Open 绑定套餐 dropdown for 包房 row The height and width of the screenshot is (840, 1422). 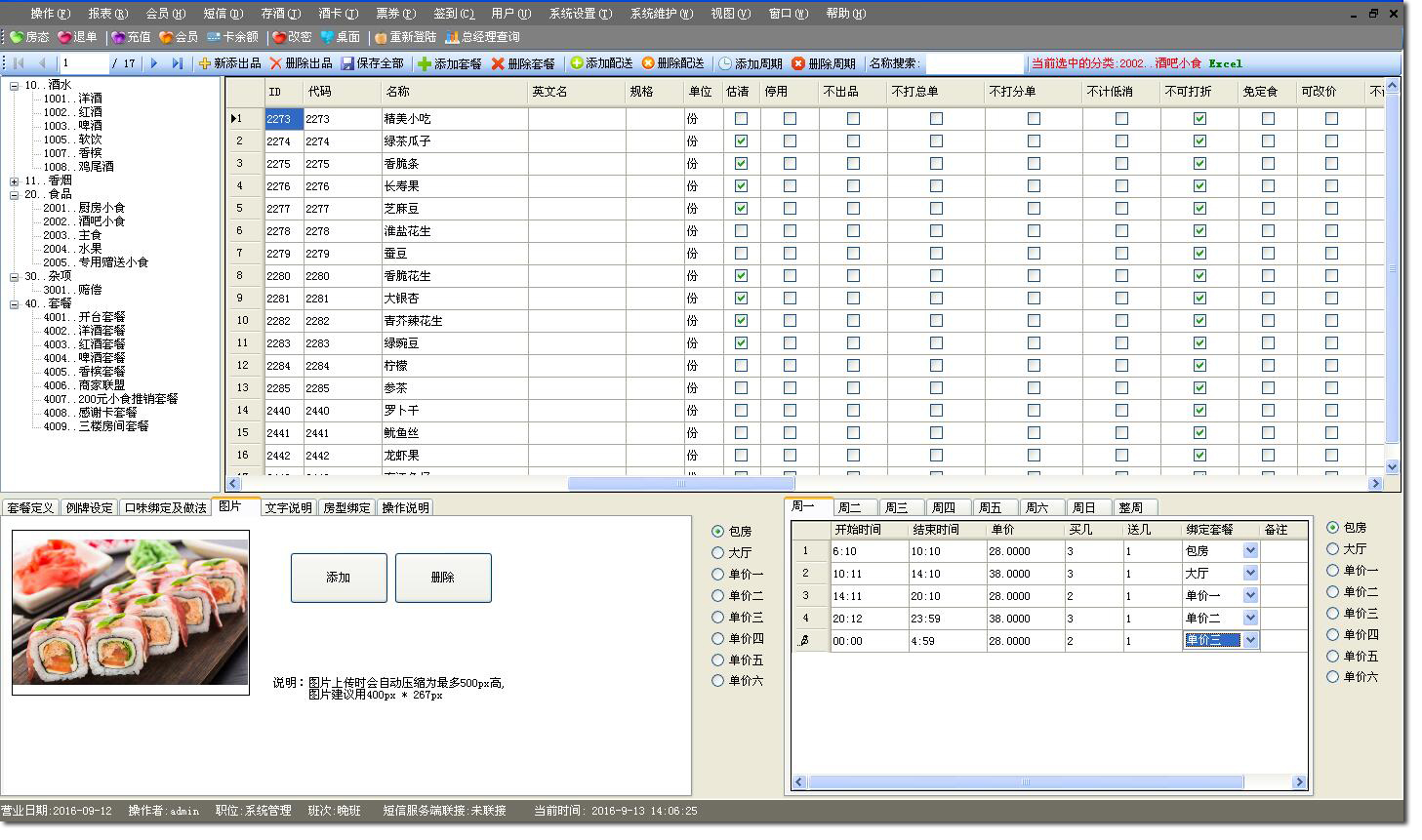tap(1250, 551)
